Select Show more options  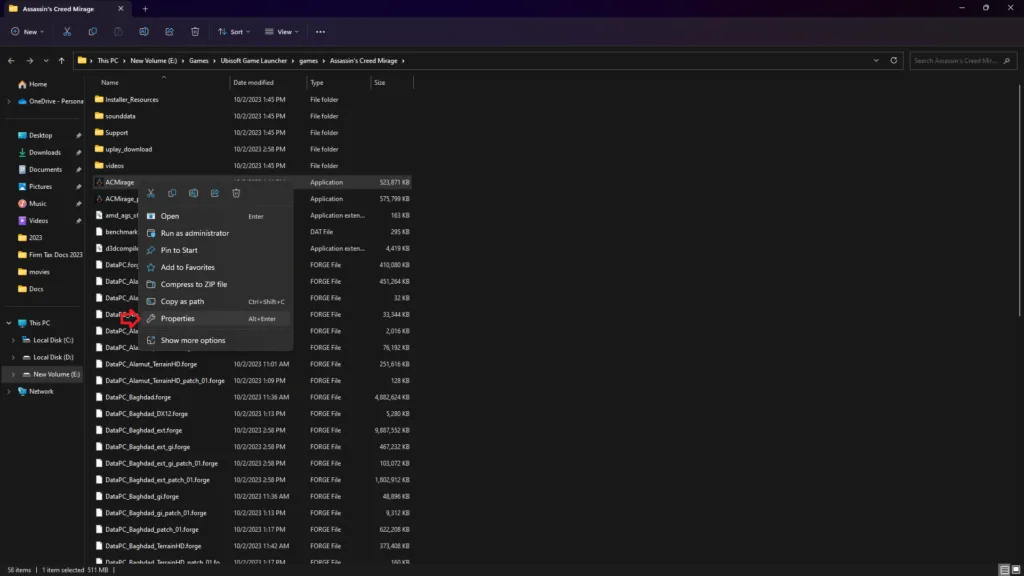click(x=215, y=340)
